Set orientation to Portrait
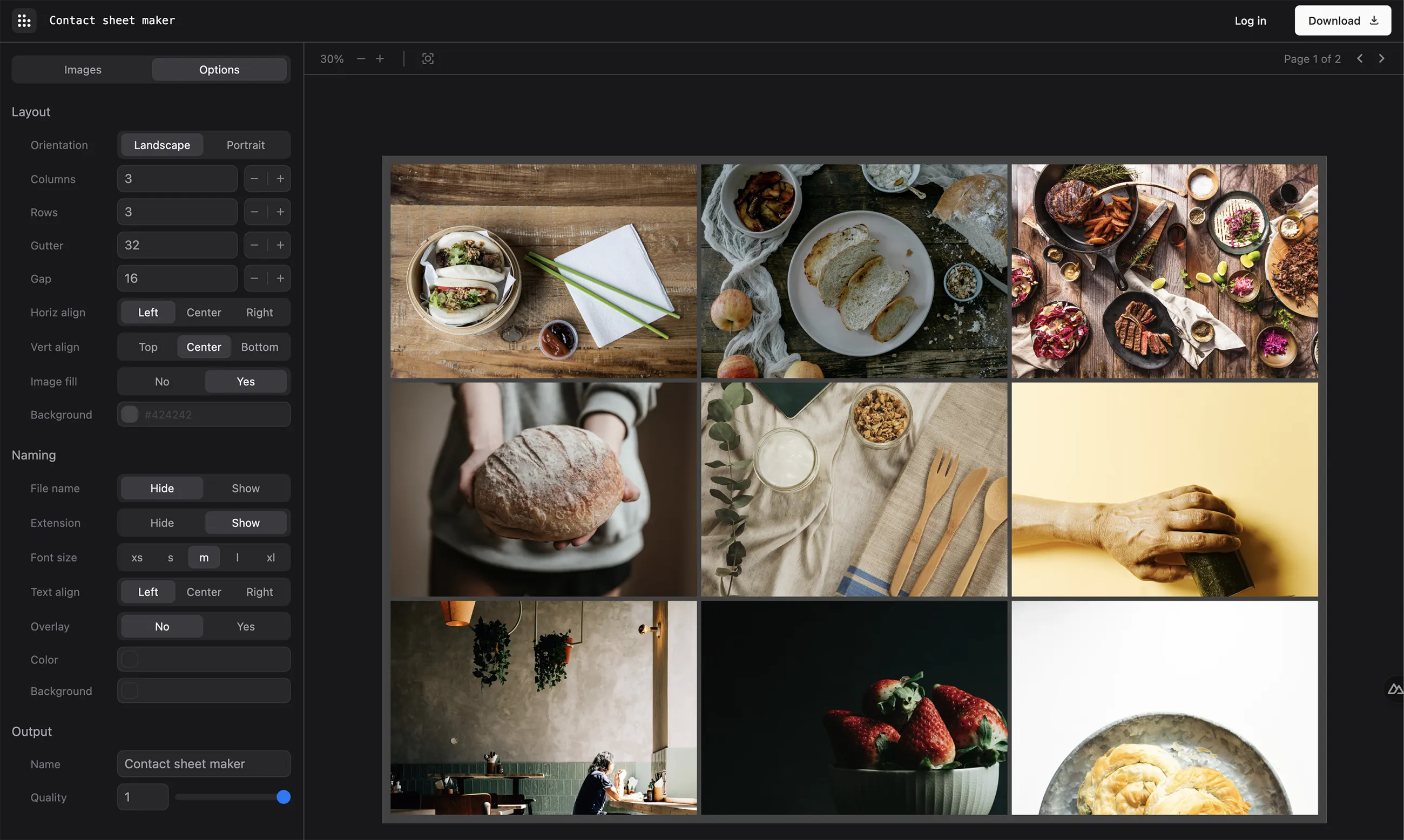The height and width of the screenshot is (840, 1404). tap(245, 145)
